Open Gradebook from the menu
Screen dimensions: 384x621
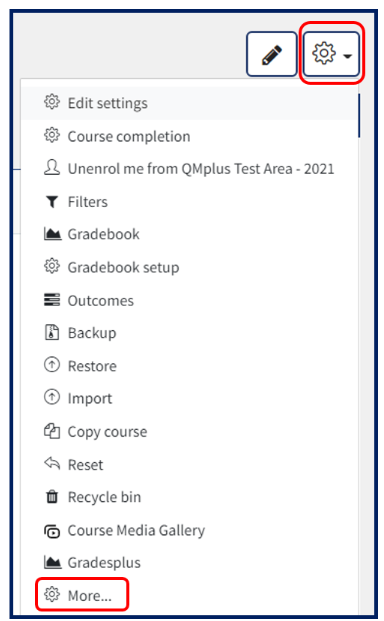[103, 234]
